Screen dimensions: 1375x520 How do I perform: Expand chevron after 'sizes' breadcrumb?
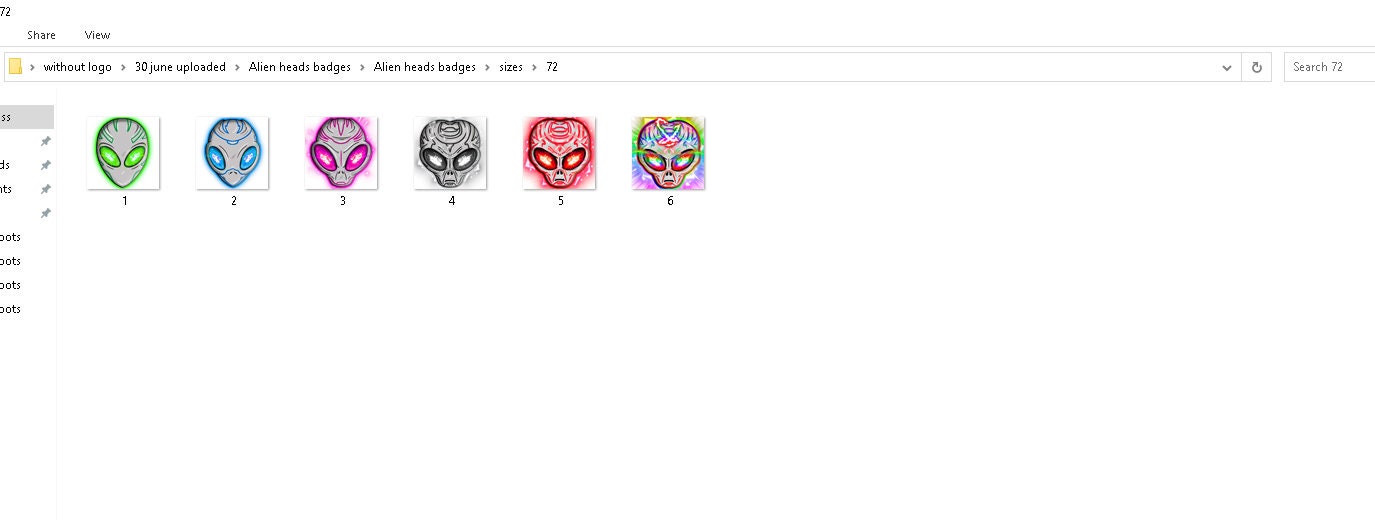point(535,67)
